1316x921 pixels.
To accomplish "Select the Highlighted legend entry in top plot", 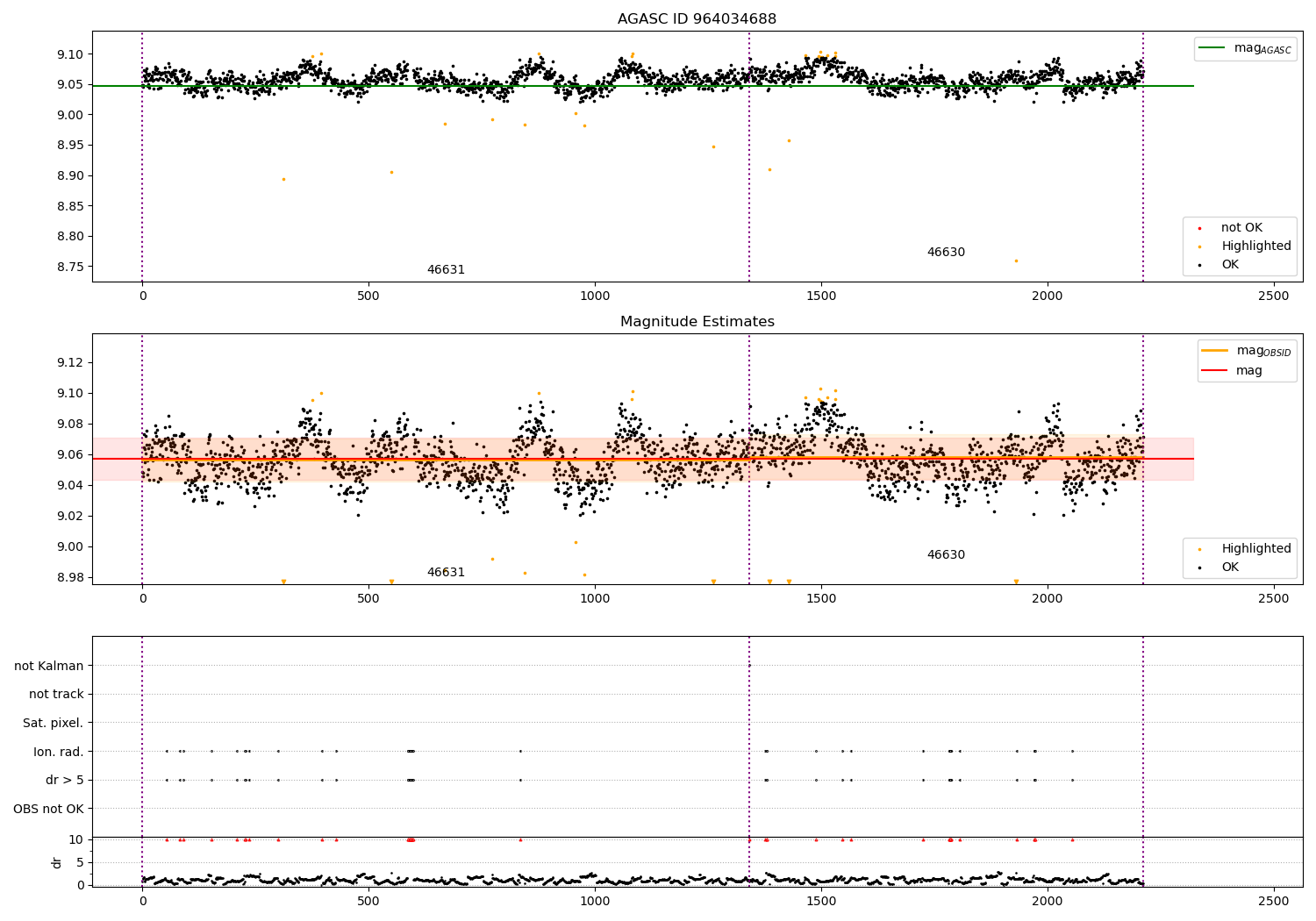I will click(1244, 246).
